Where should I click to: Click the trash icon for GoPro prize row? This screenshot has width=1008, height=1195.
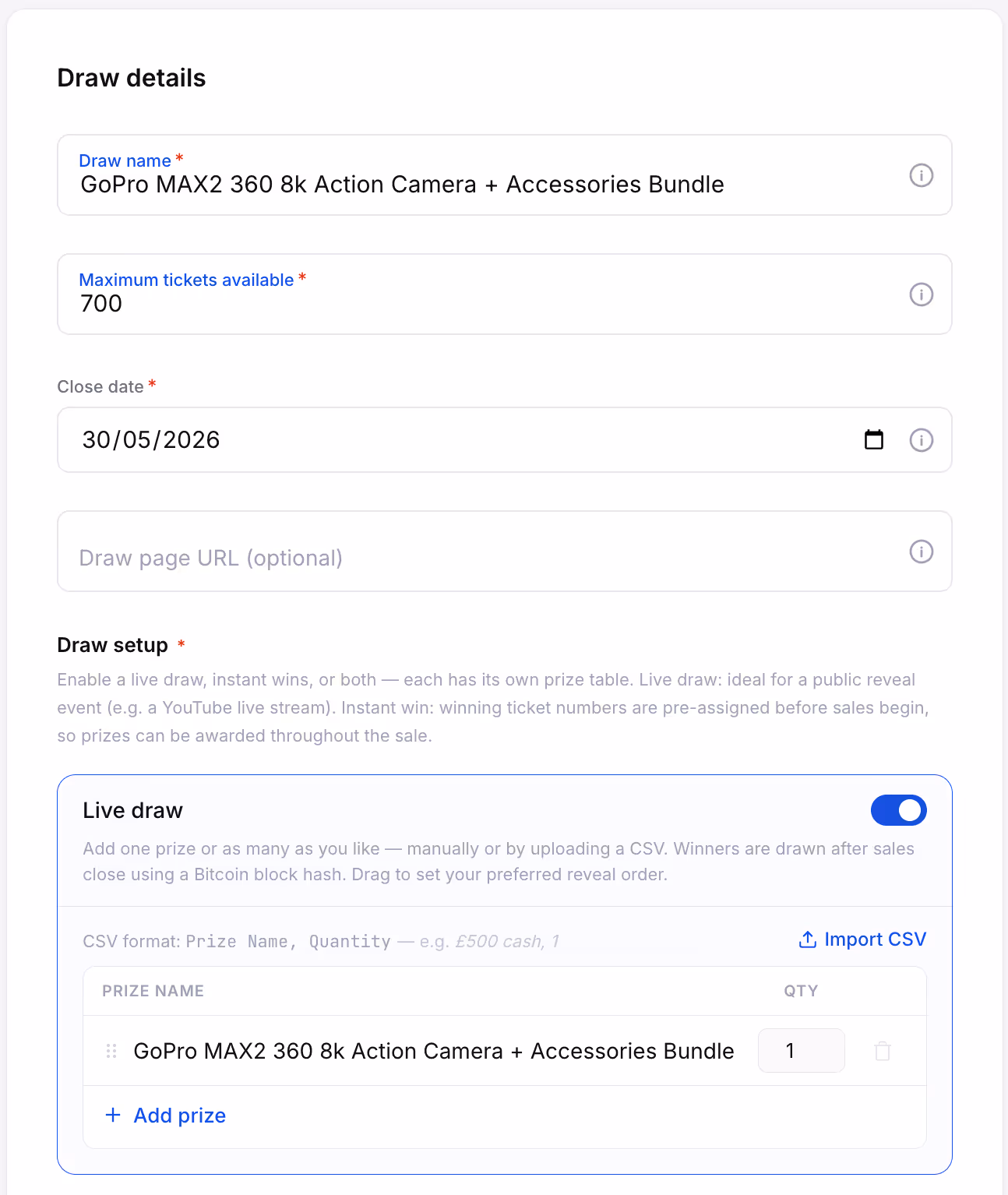883,1051
